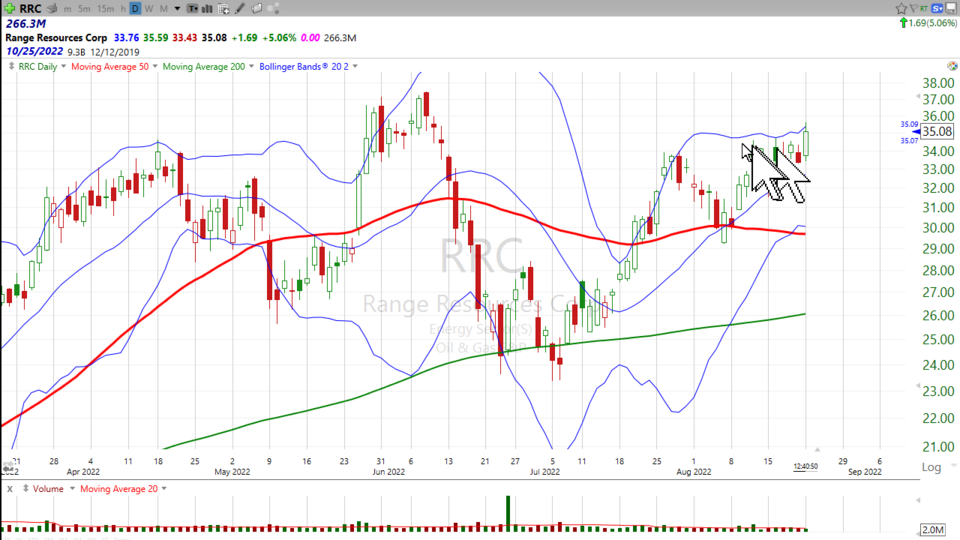Image resolution: width=960 pixels, height=540 pixels.
Task: Open the print chart icon
Action: click(53, 9)
